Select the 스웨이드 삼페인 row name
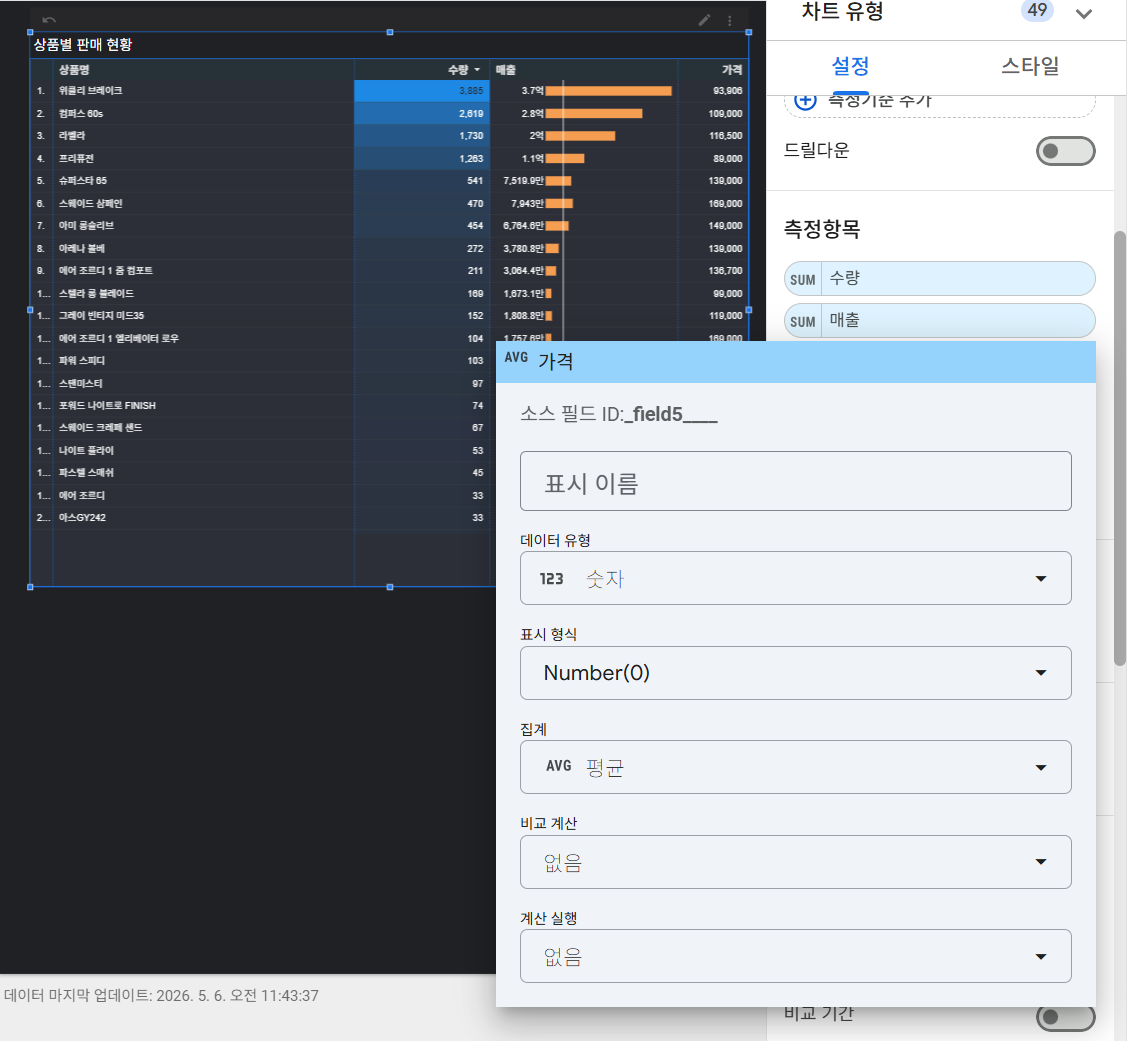1127x1041 pixels. [x=91, y=203]
